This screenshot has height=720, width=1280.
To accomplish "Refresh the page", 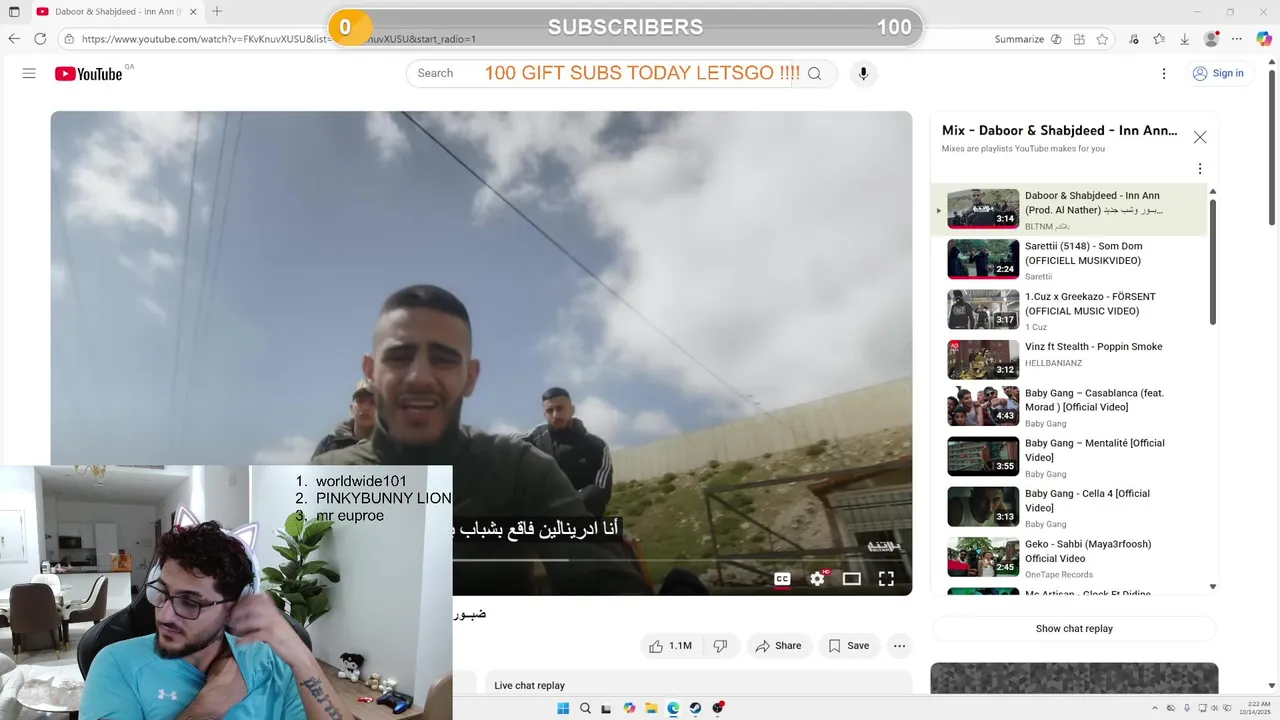I will pos(40,39).
